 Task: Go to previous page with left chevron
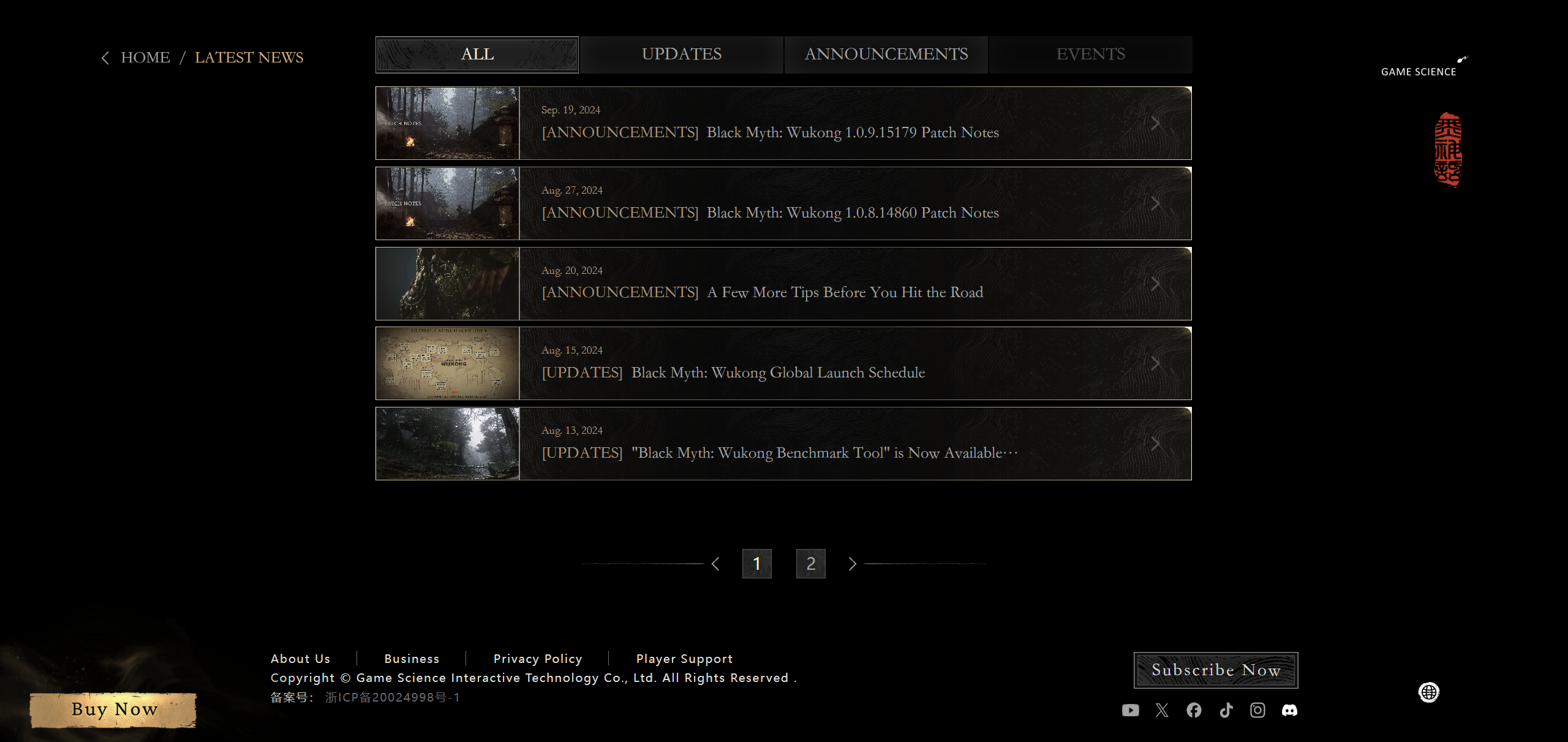715,564
